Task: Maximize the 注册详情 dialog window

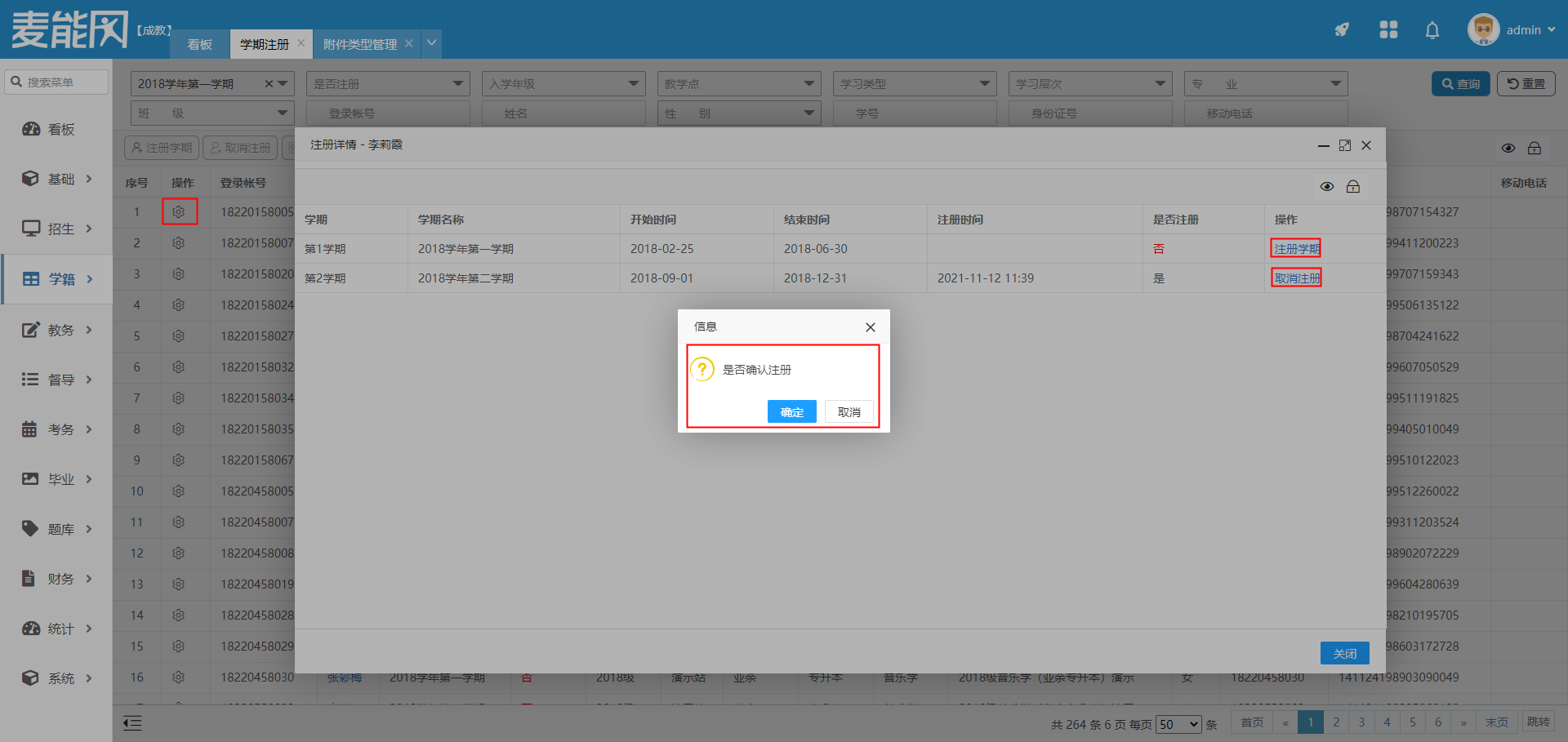Action: 1345,145
